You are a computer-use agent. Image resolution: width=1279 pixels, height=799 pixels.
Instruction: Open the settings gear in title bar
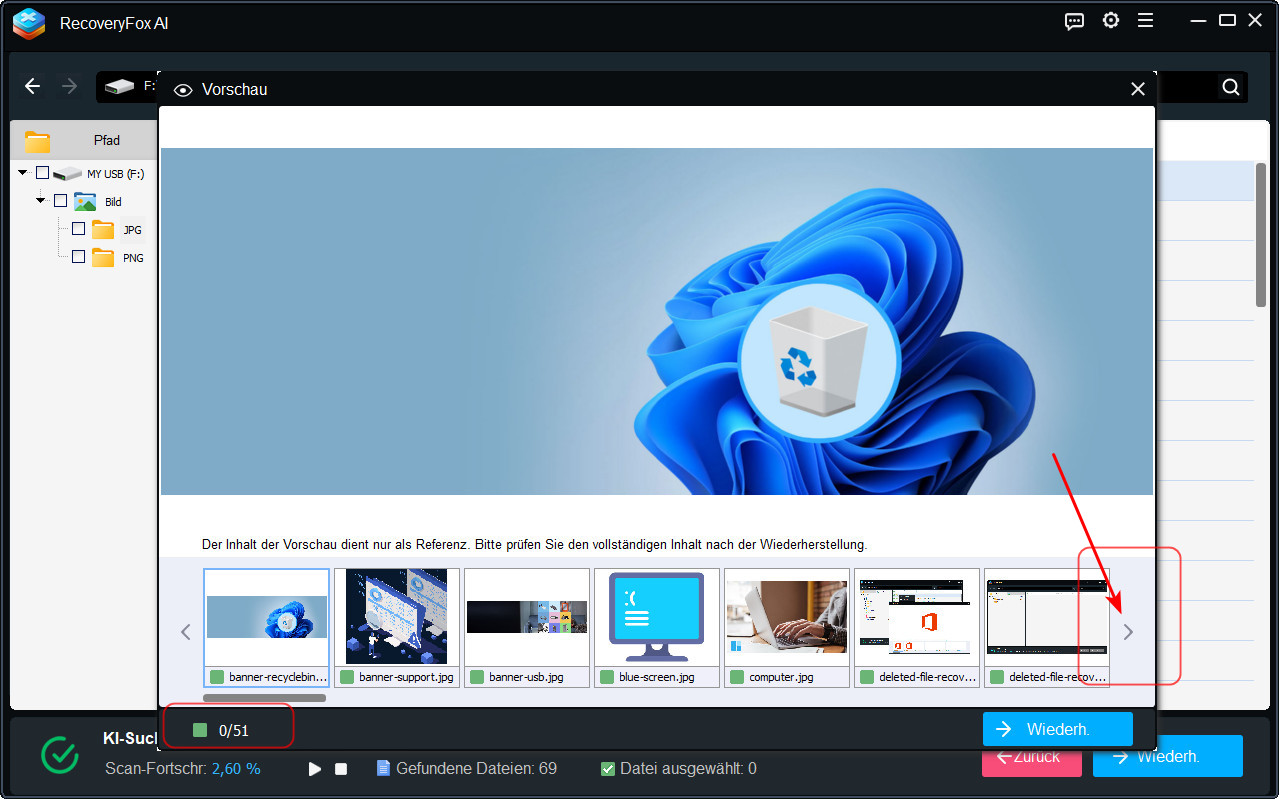click(1110, 21)
